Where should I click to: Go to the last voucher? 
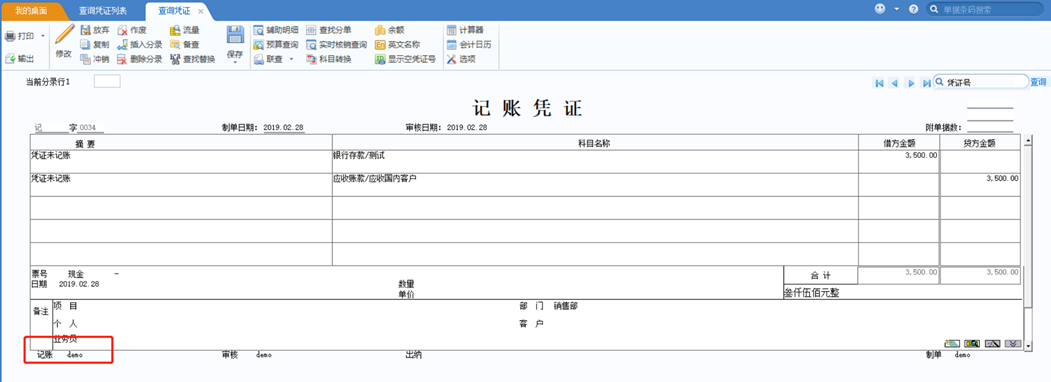coord(926,83)
